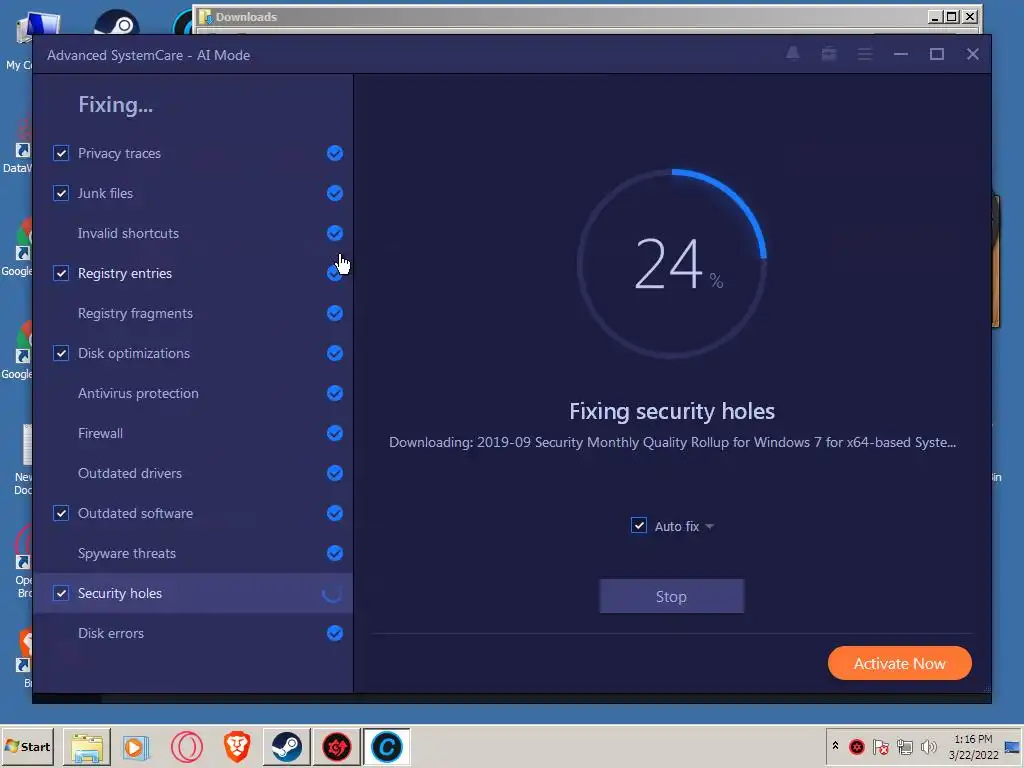Select the Invalid shortcuts row

(193, 233)
